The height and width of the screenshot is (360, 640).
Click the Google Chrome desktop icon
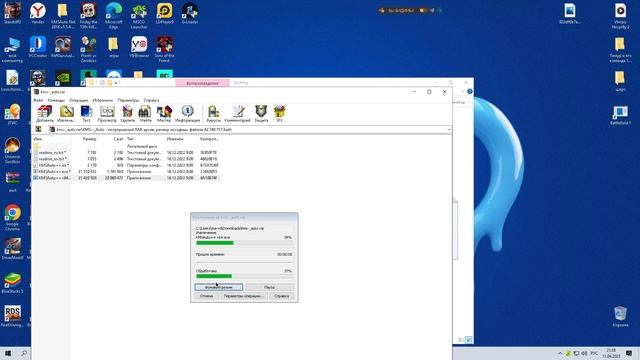[x=12, y=218]
